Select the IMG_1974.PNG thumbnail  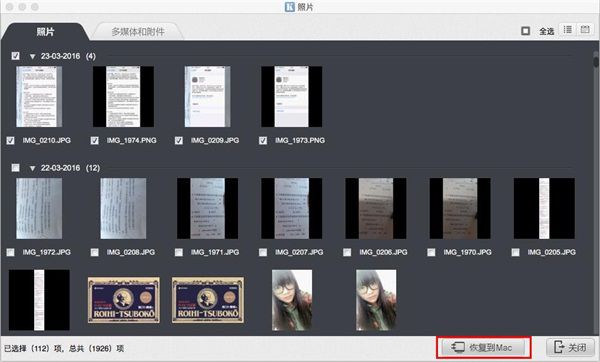pos(123,96)
